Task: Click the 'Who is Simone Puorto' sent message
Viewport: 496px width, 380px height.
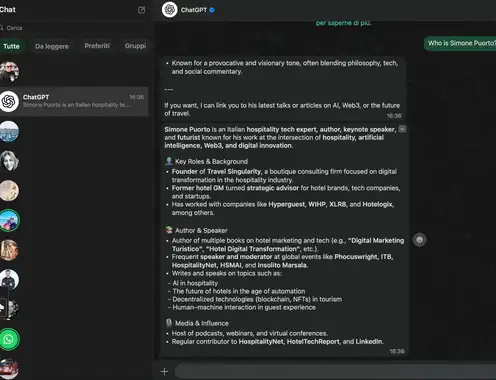Action: (x=460, y=43)
